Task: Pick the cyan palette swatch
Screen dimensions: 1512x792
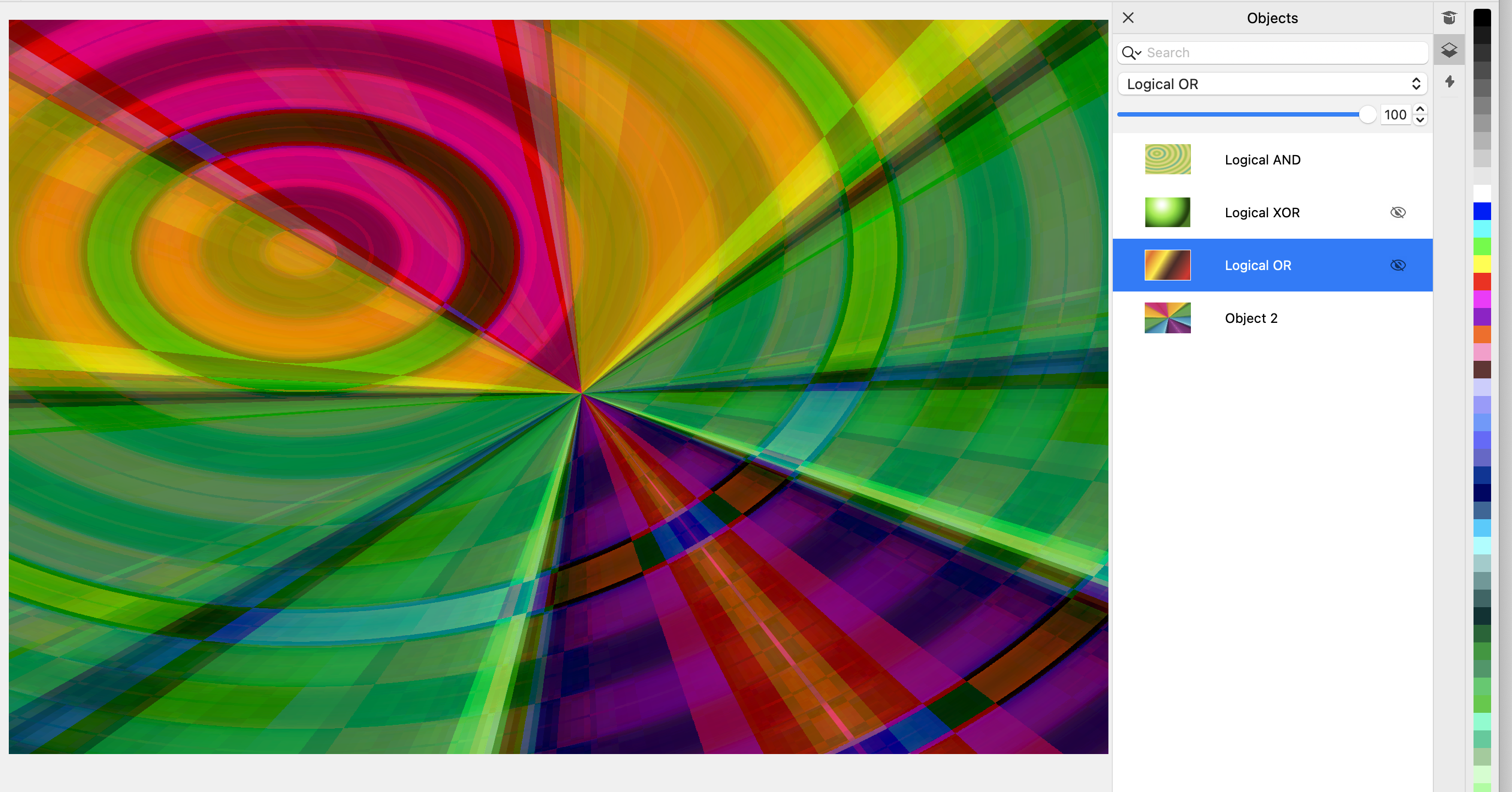Action: [x=1481, y=229]
